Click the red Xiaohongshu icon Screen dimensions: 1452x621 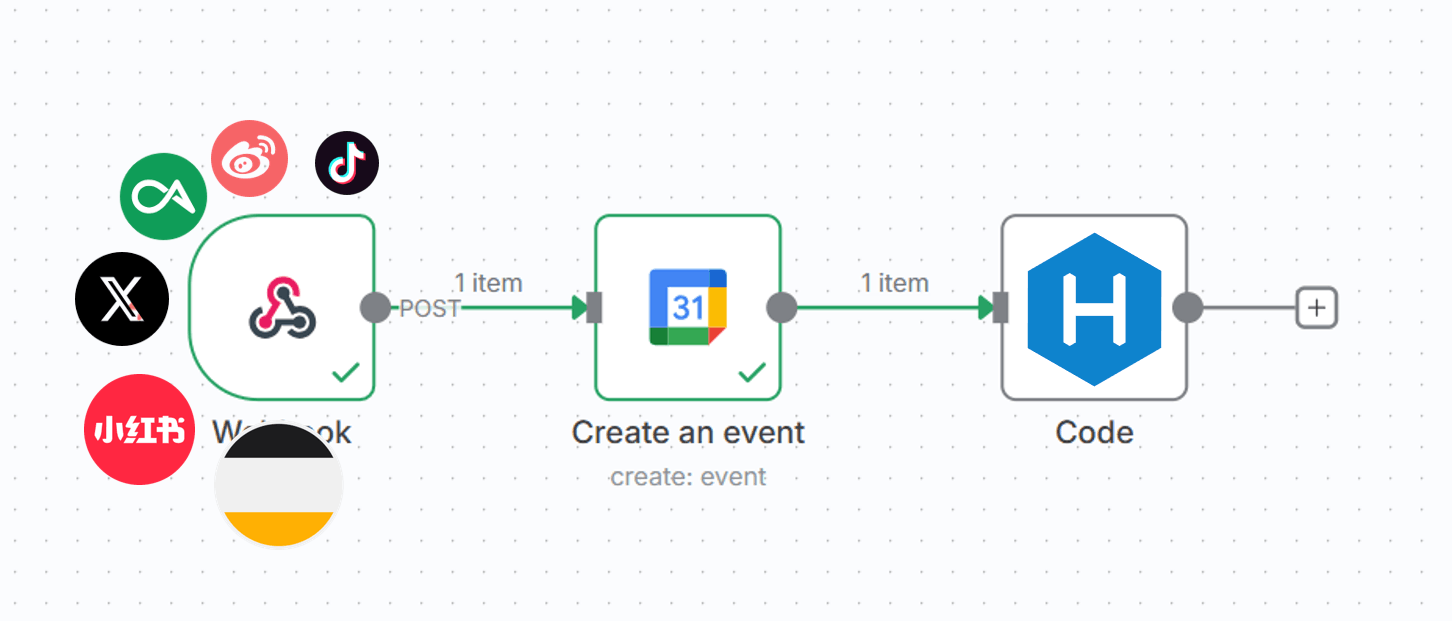pos(139,430)
